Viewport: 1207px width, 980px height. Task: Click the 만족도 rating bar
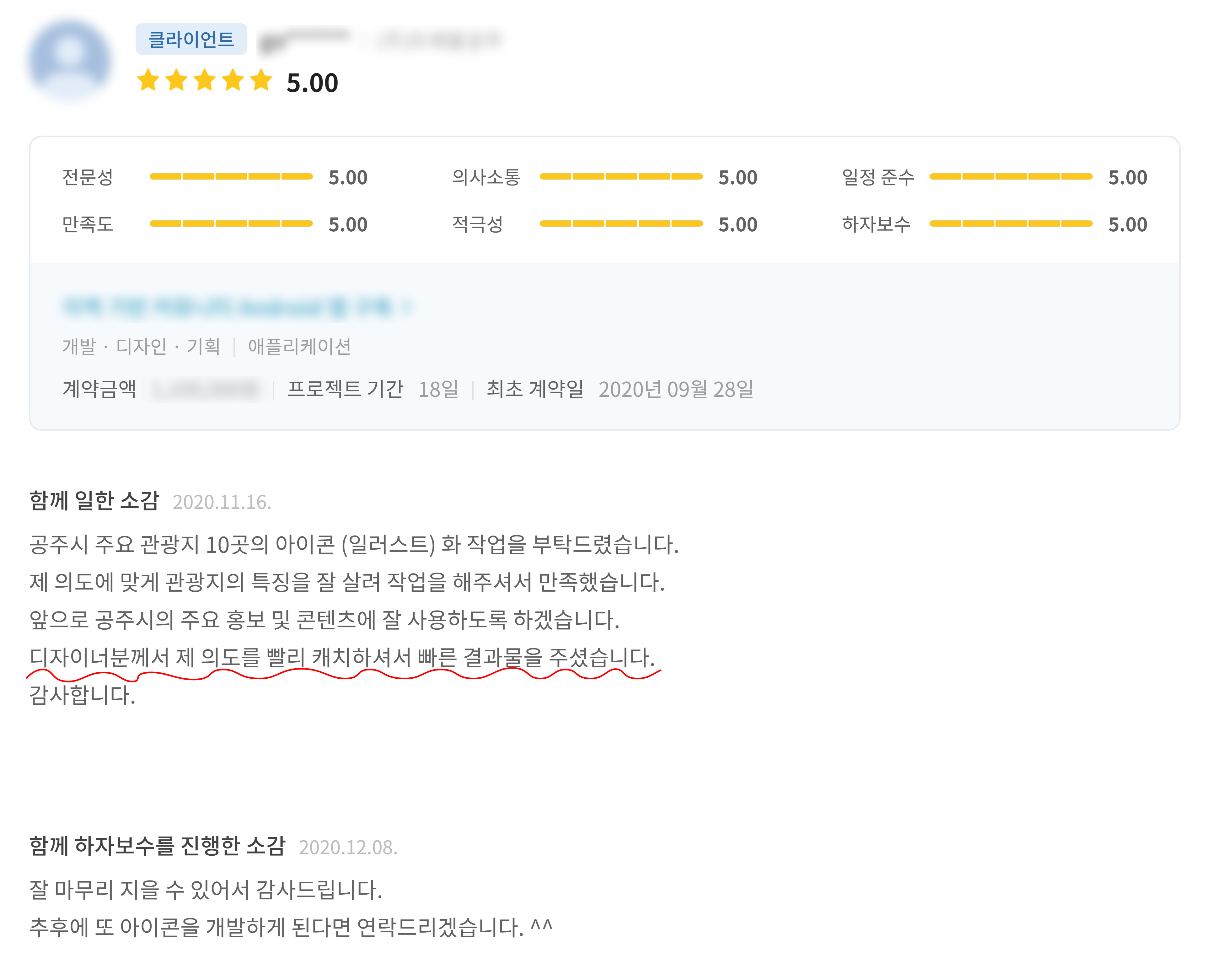231,223
